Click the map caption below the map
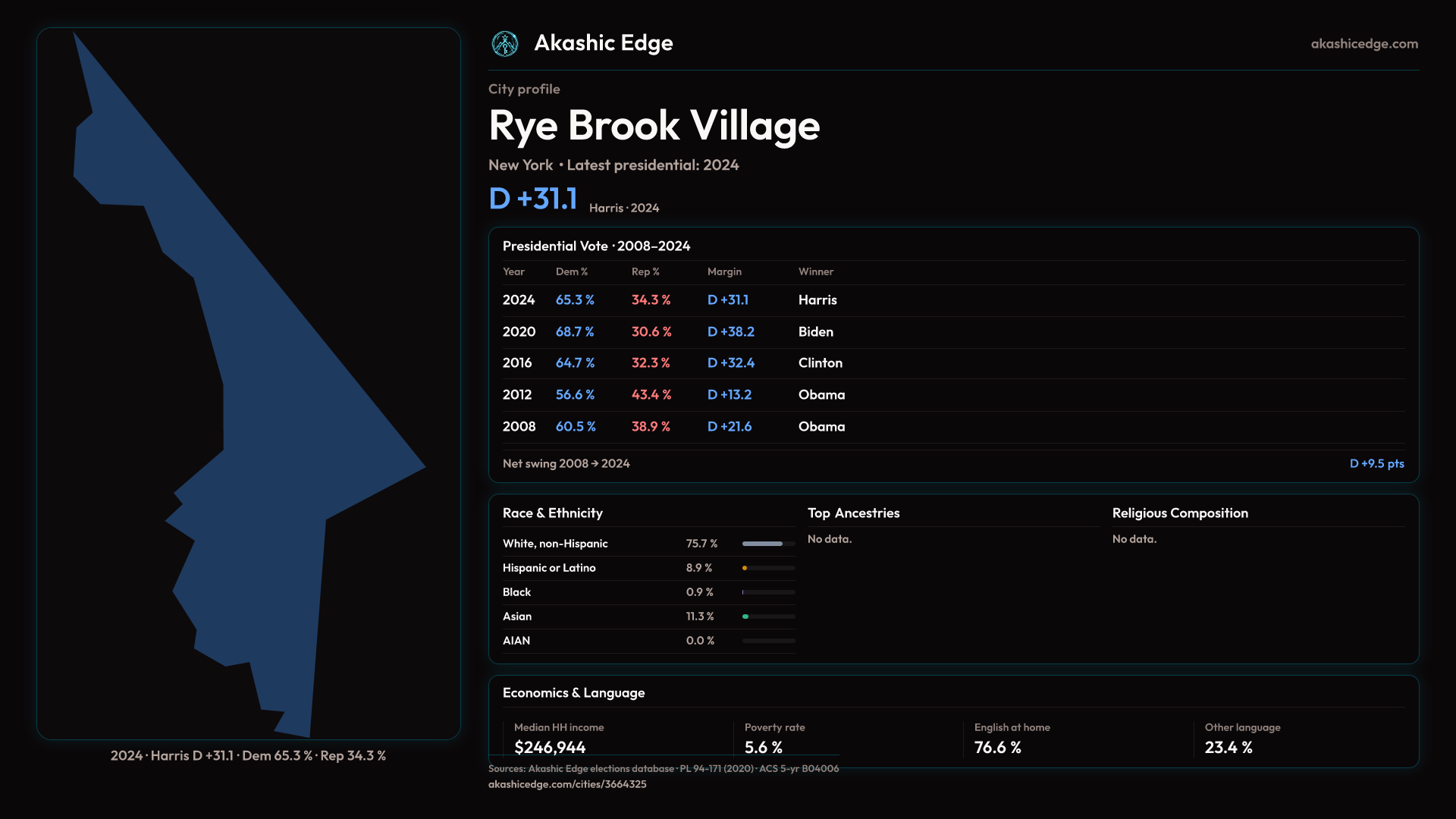 248,755
